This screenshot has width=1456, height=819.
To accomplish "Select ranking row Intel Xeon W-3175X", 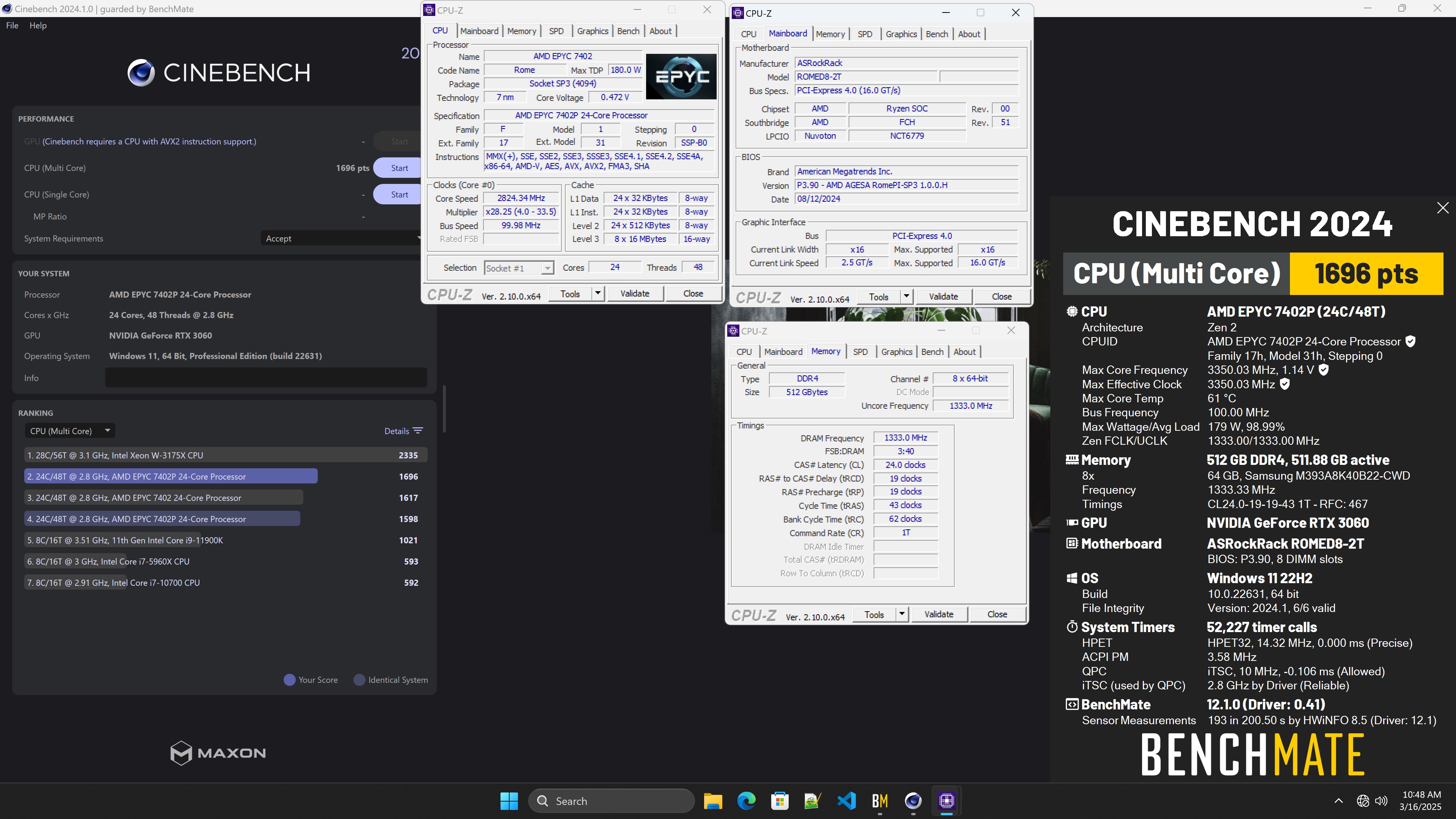I will (226, 455).
